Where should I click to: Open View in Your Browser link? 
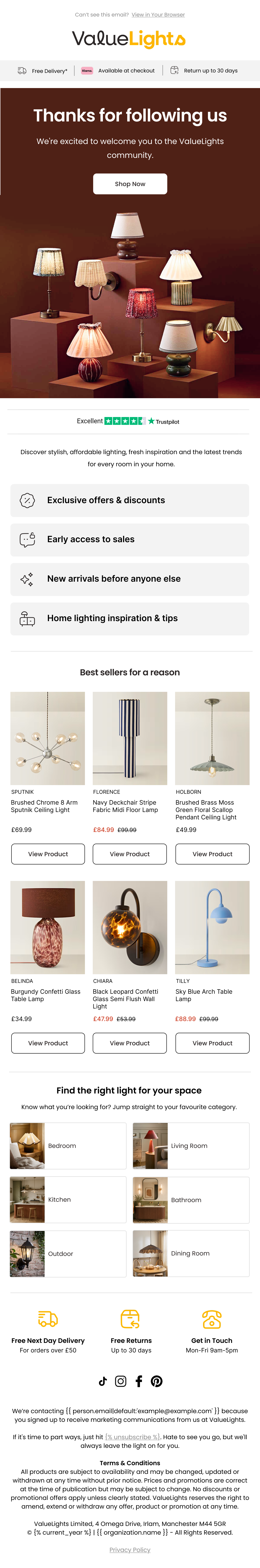tap(158, 15)
